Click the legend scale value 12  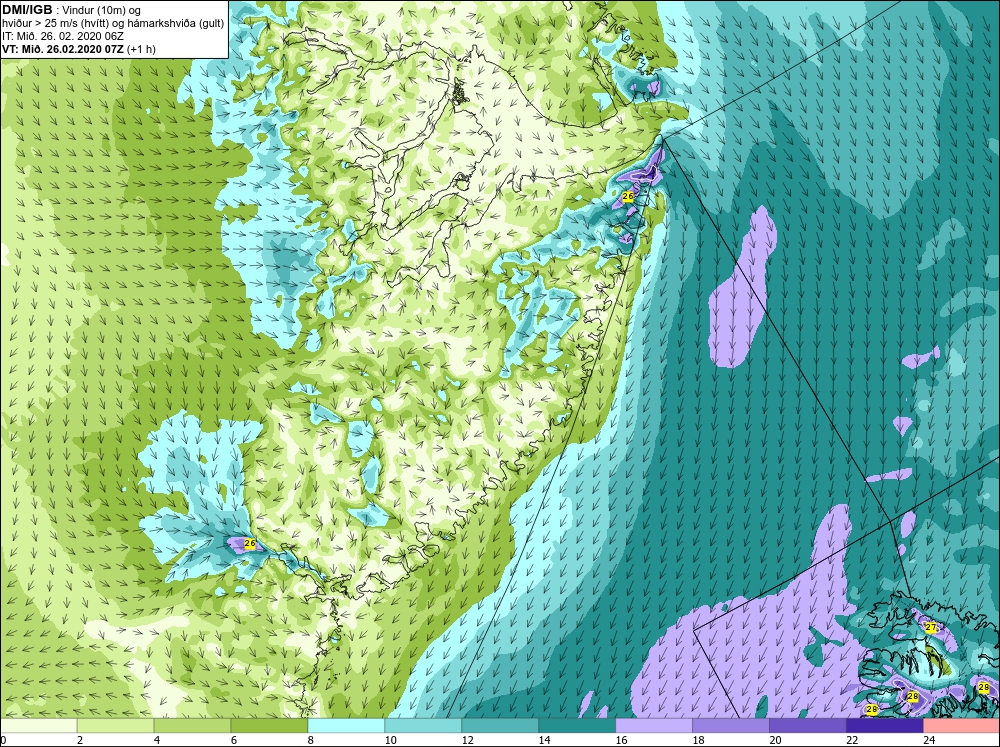click(x=467, y=740)
